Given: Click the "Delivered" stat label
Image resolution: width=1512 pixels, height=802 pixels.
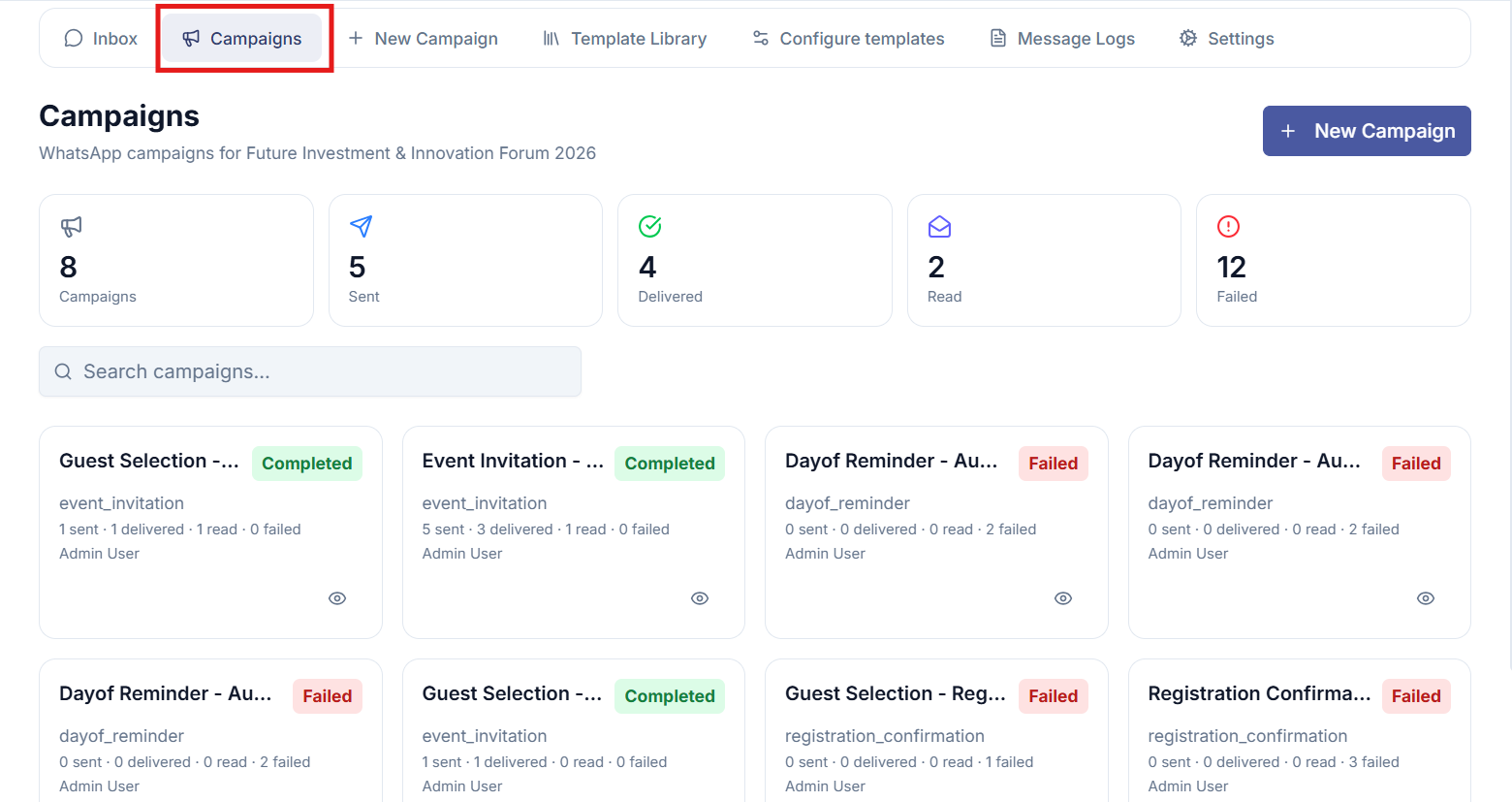Looking at the screenshot, I should [x=670, y=297].
